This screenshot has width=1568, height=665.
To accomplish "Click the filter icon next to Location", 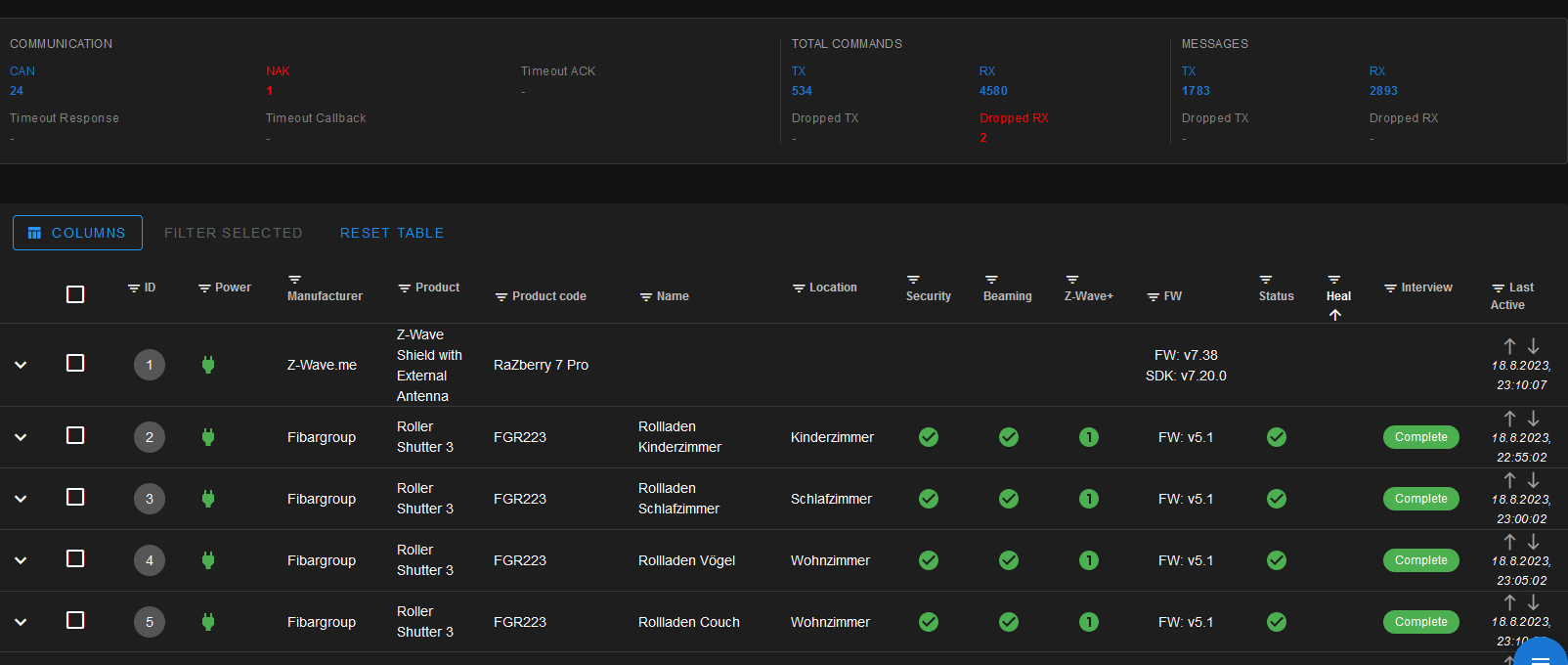I will point(799,288).
